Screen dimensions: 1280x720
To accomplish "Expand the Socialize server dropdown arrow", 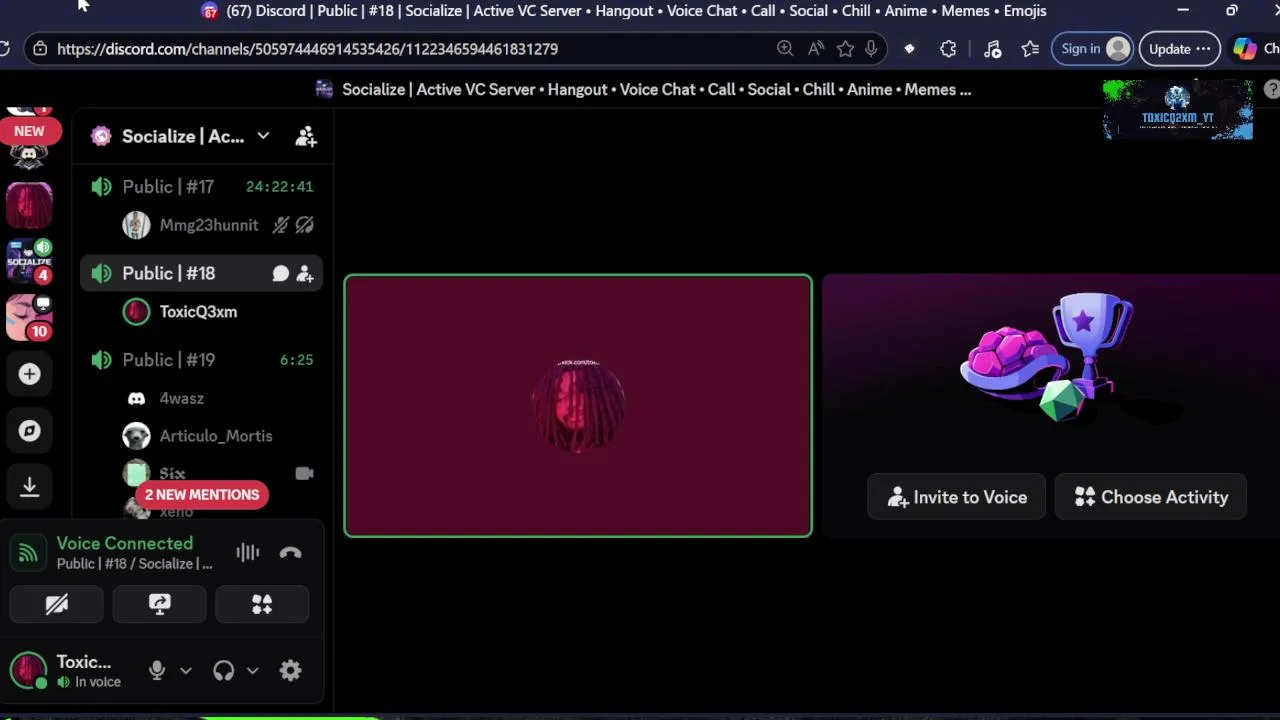I will pos(263,136).
